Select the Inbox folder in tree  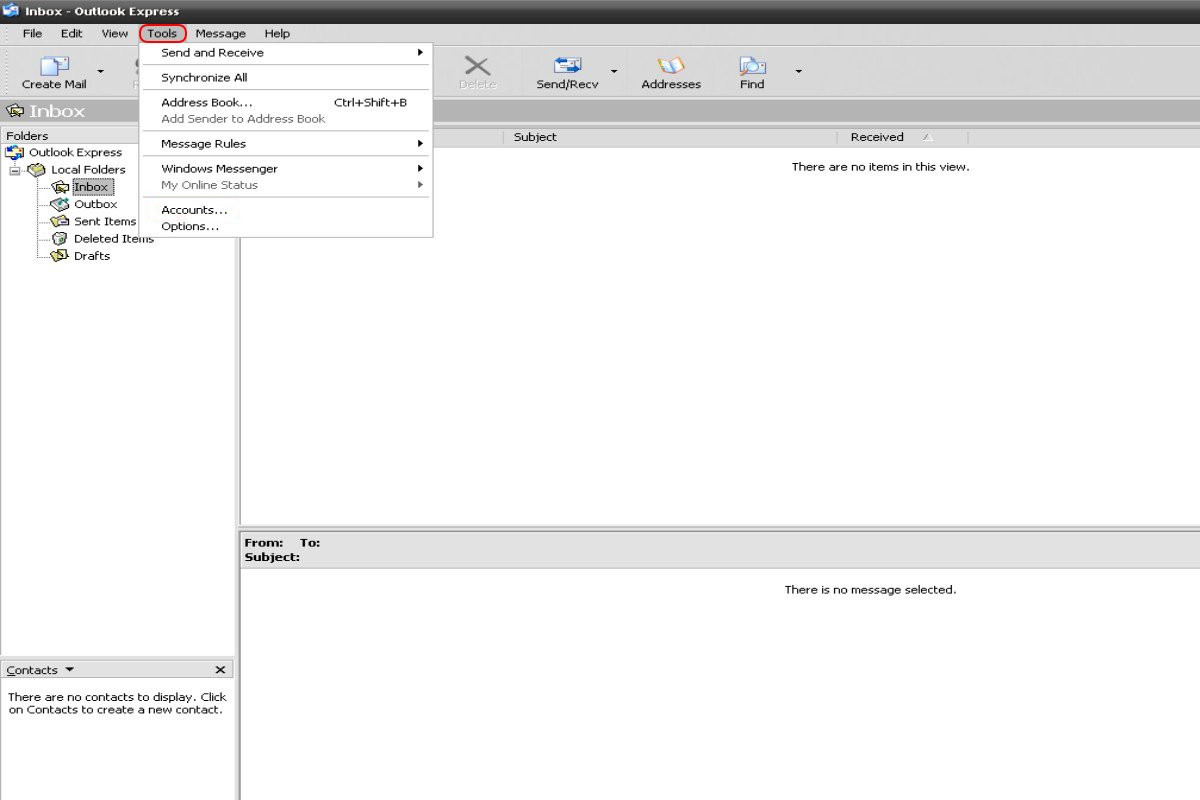(91, 187)
